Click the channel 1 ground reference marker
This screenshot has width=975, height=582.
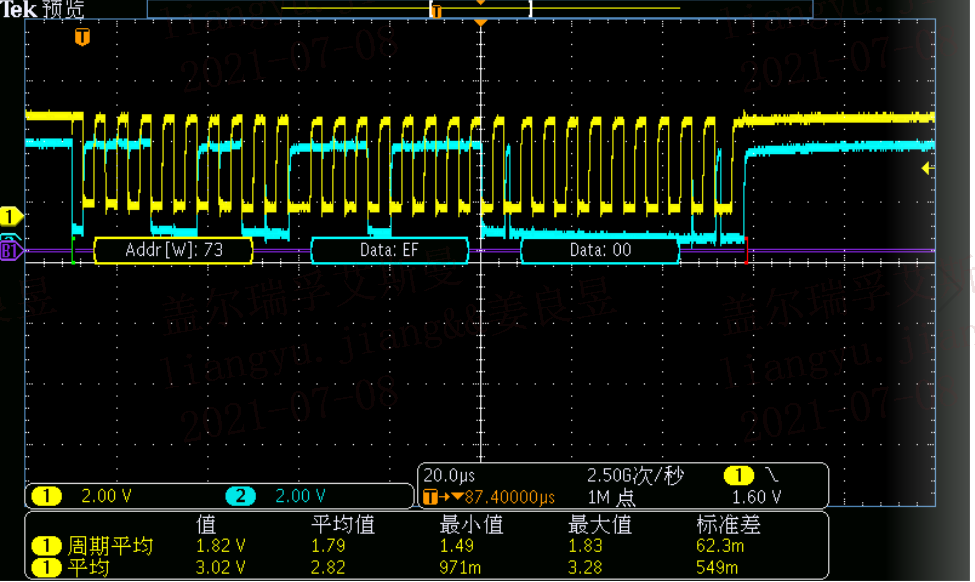(11, 216)
